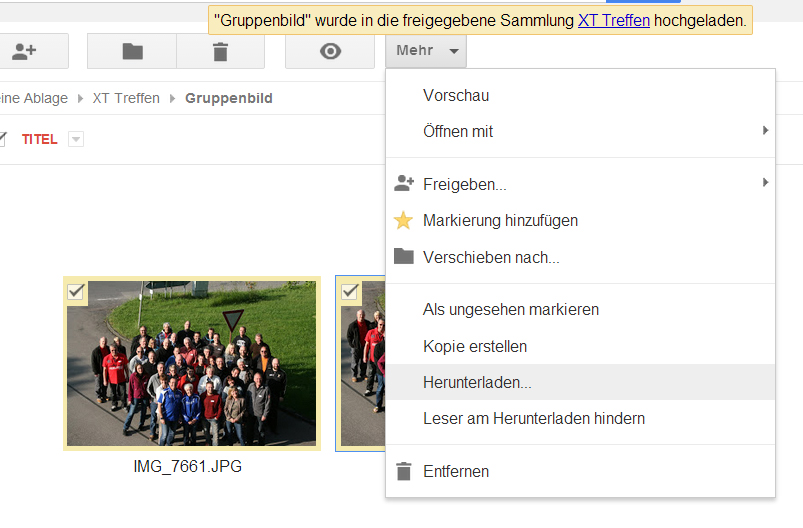Click the folder icon beside Verschieben nach

[x=404, y=257]
